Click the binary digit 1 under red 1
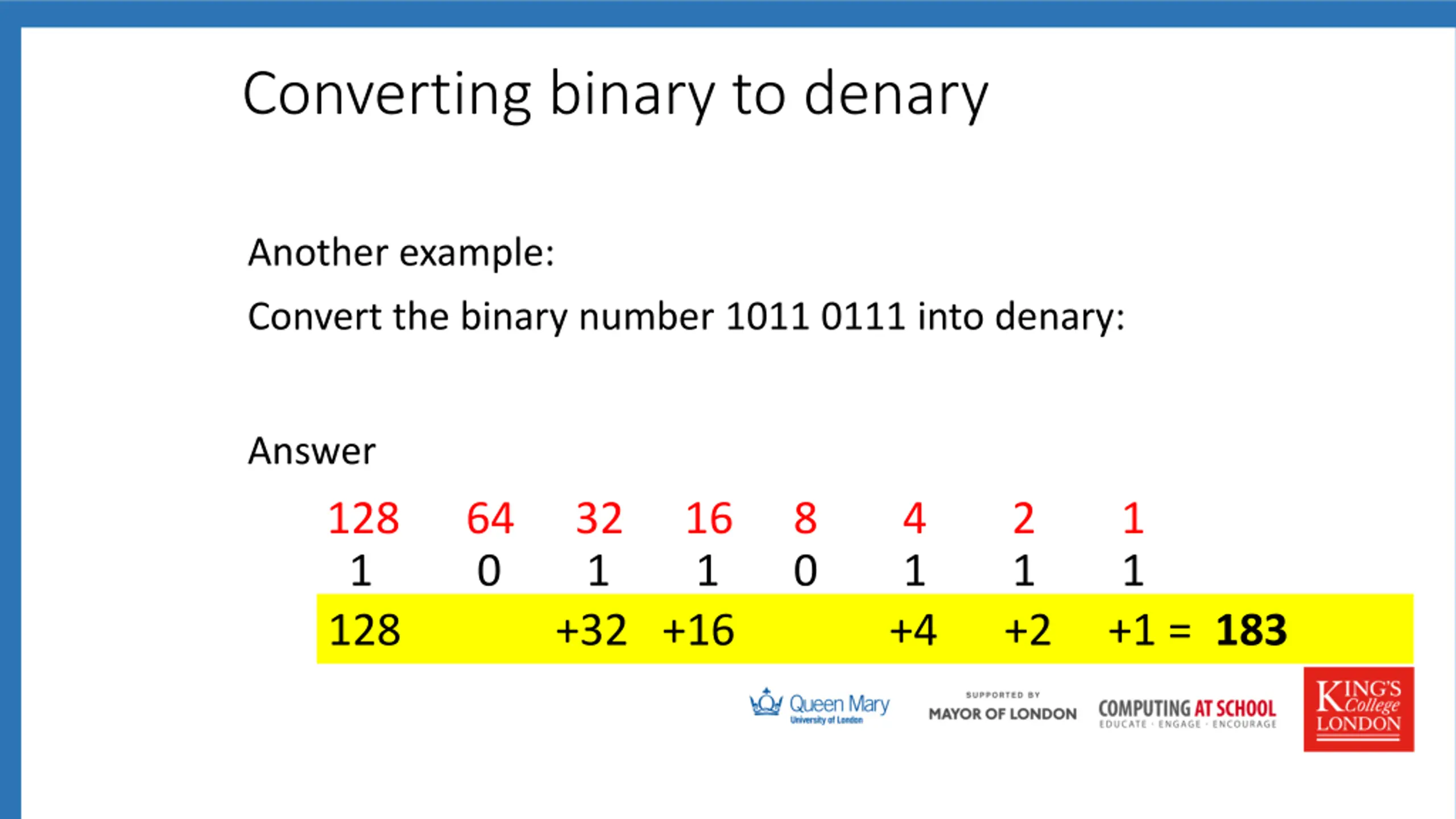The width and height of the screenshot is (1456, 819). coord(1133,570)
